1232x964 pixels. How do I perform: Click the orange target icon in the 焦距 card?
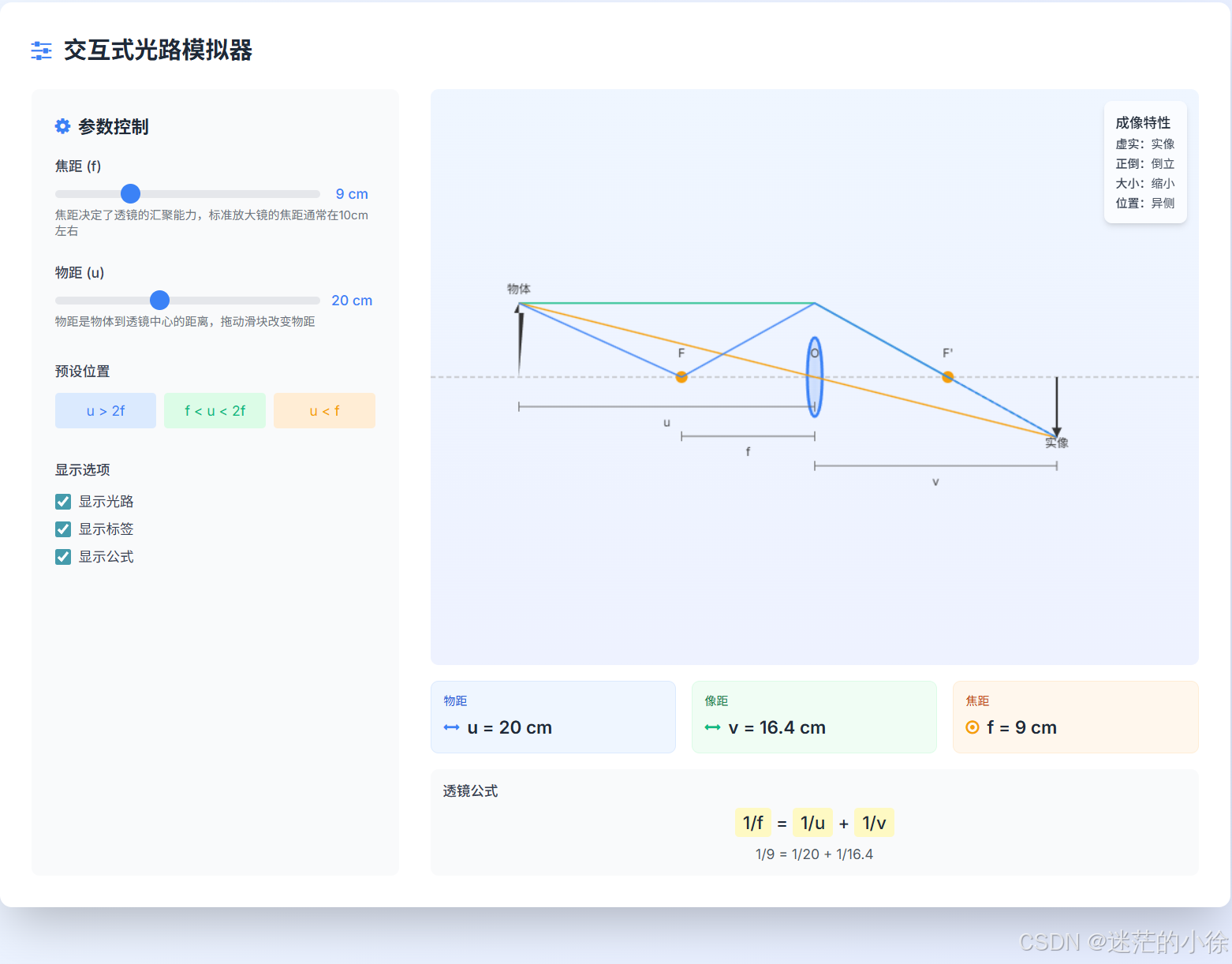pos(973,727)
